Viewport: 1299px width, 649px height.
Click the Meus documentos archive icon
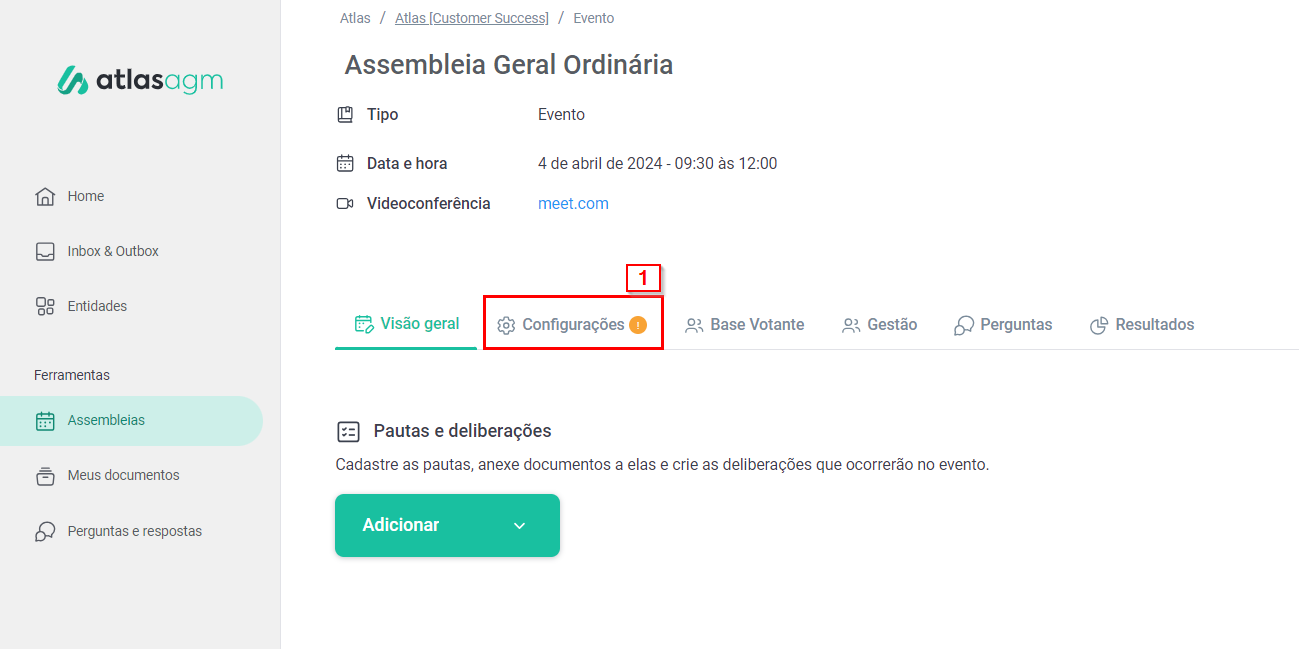(45, 476)
